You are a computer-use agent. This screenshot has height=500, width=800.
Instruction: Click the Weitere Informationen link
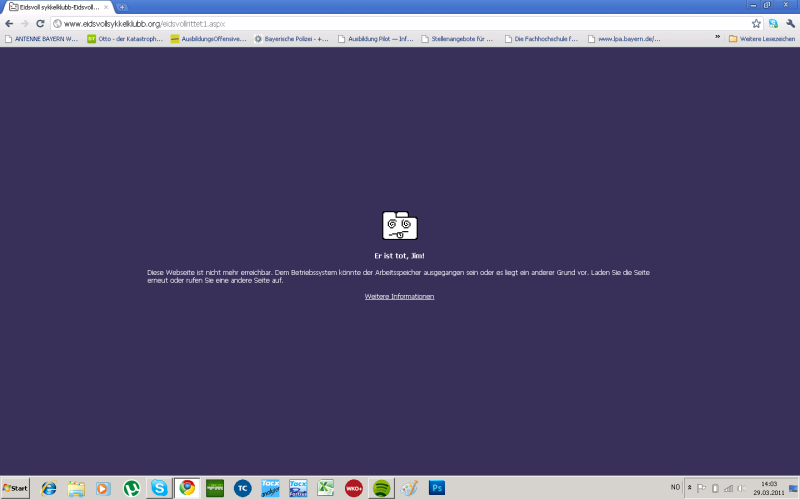click(x=399, y=297)
